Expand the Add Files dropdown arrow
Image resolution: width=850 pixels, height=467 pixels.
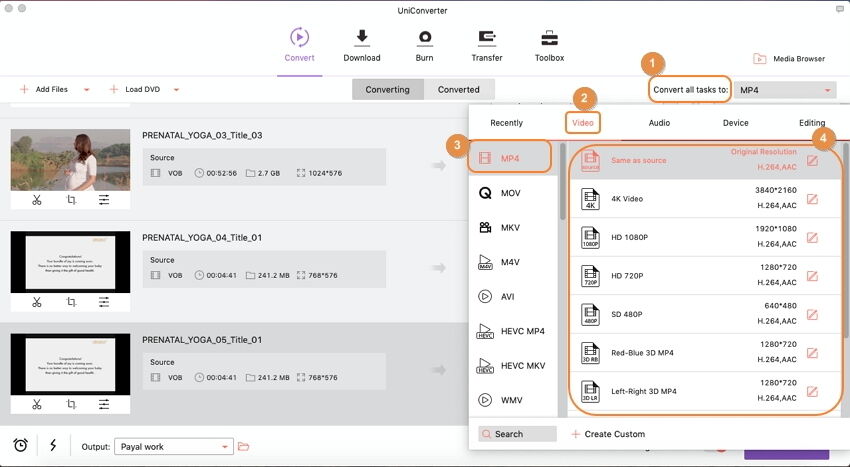87,90
